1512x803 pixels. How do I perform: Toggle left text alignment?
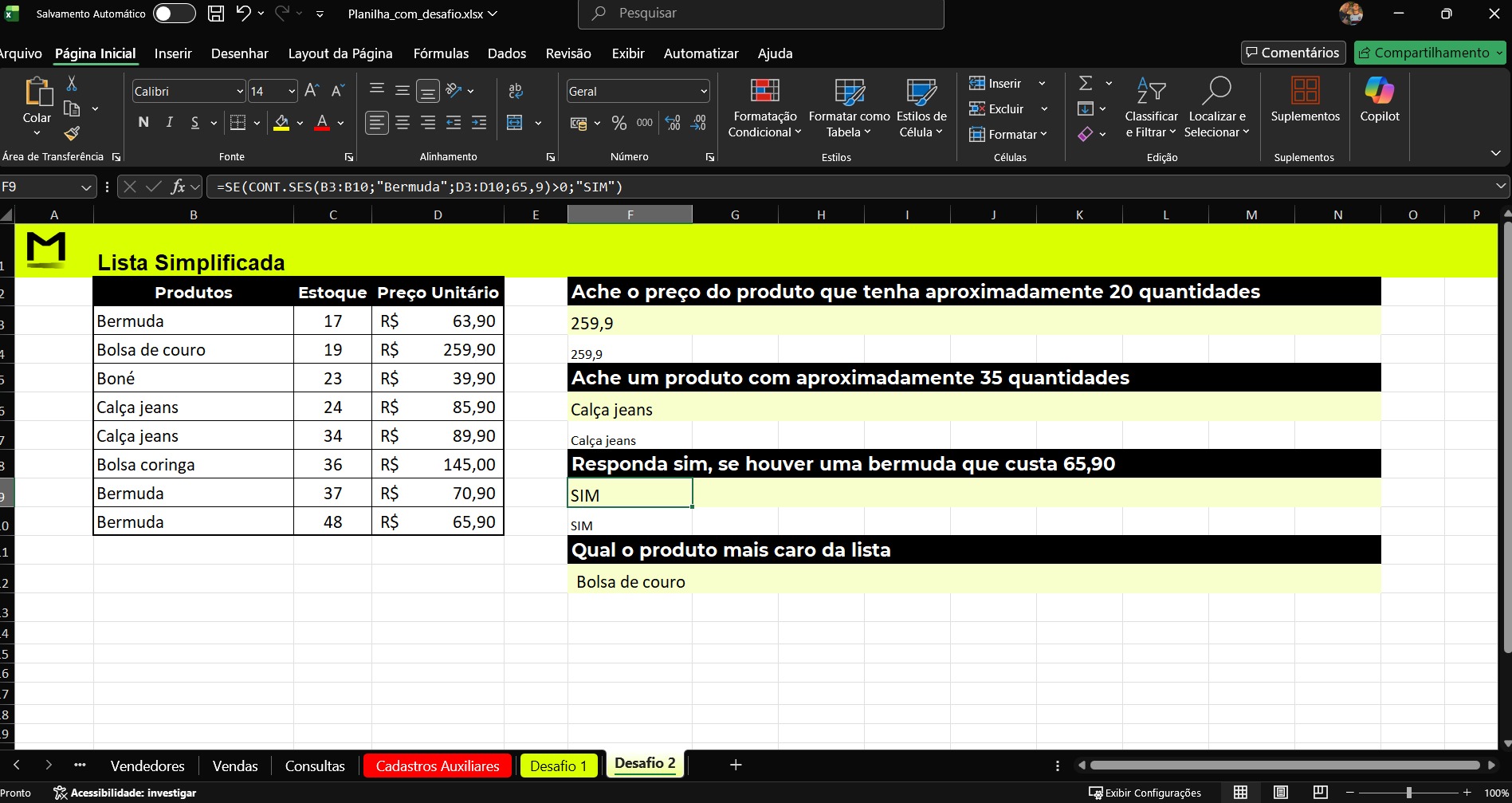[377, 123]
